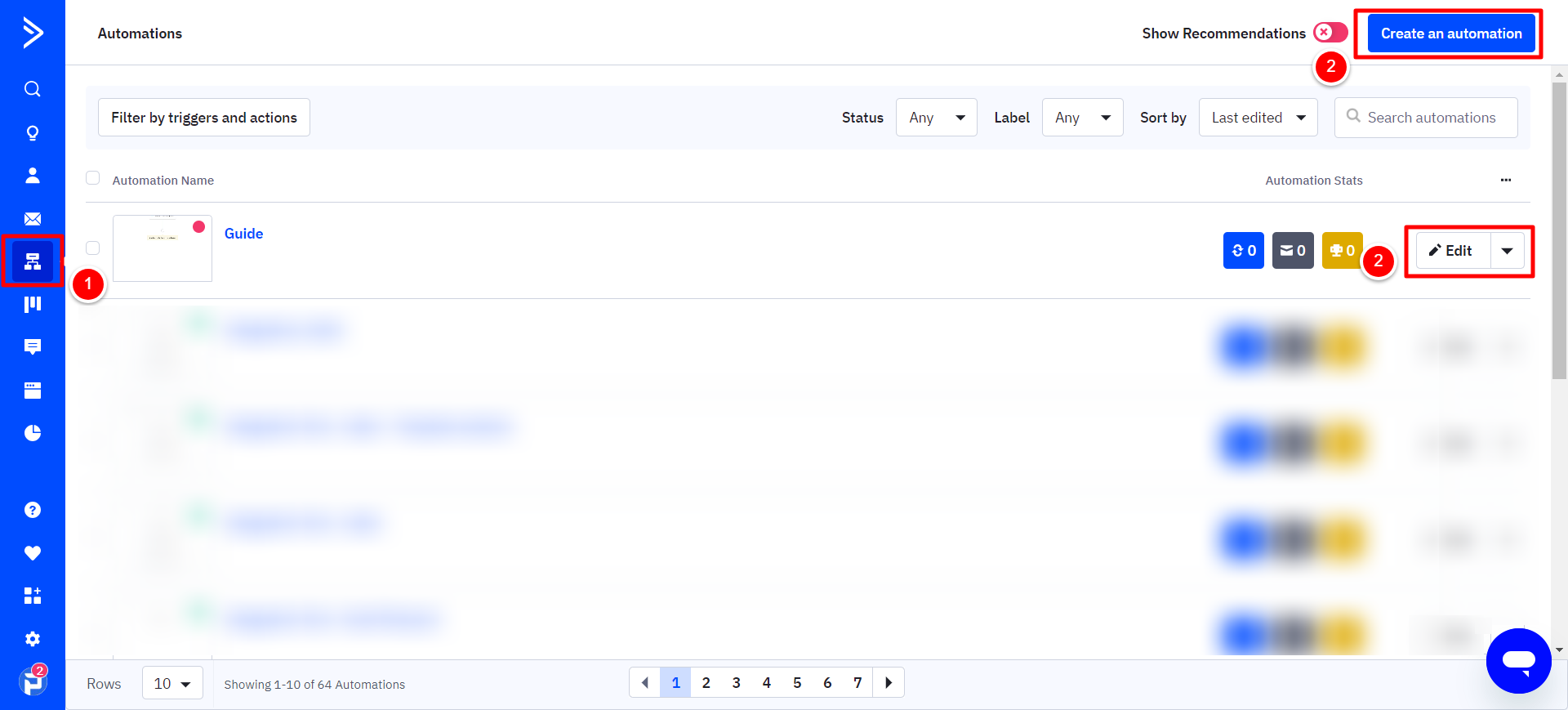Image resolution: width=1568 pixels, height=710 pixels.
Task: Open the search icon in sidebar
Action: click(33, 89)
